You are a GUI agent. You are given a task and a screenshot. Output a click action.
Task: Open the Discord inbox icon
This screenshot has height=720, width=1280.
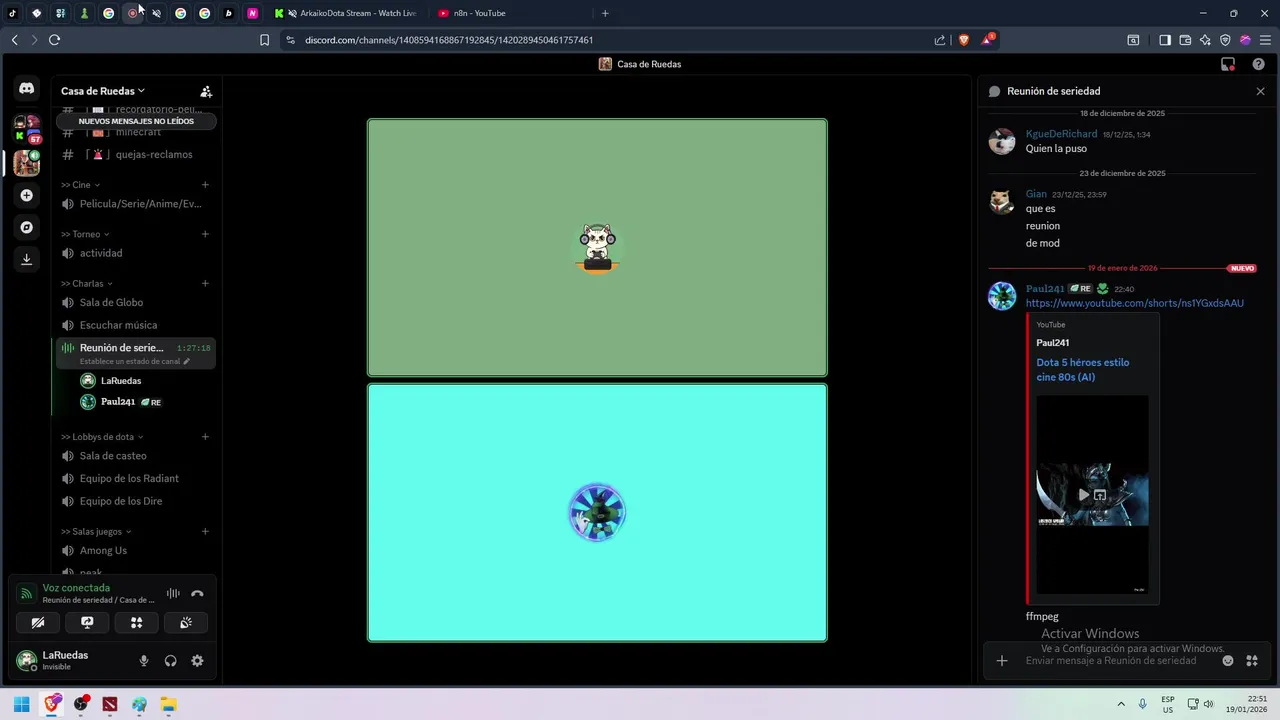click(1228, 64)
